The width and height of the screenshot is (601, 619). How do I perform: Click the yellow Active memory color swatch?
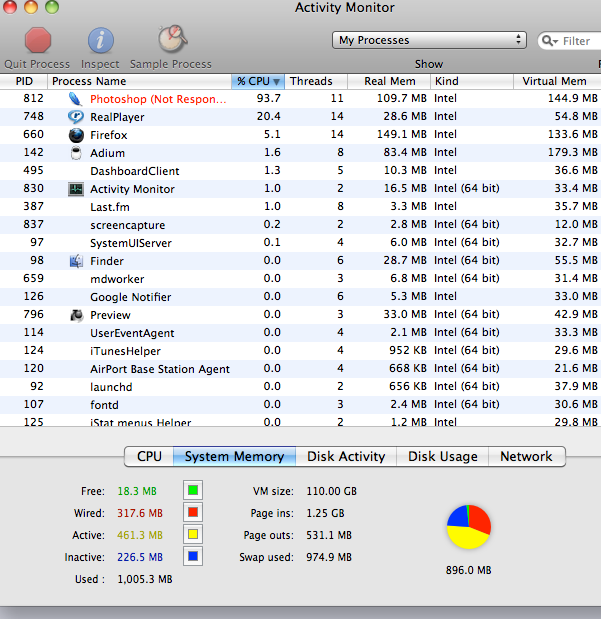tap(193, 535)
